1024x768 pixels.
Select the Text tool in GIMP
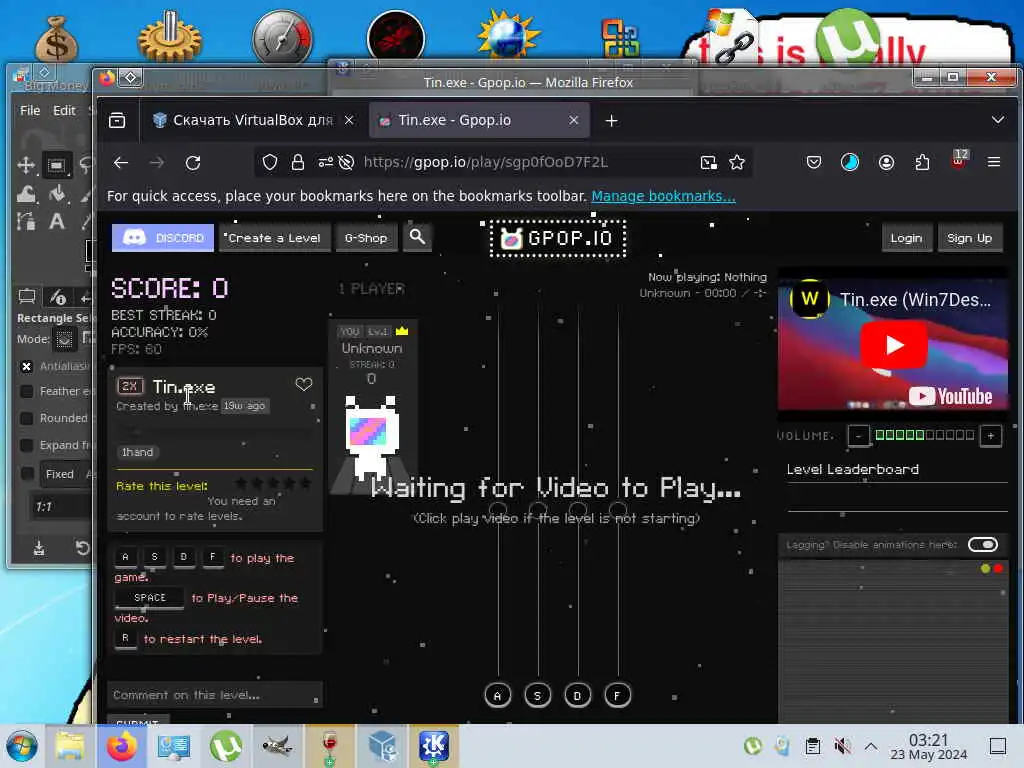point(57,221)
